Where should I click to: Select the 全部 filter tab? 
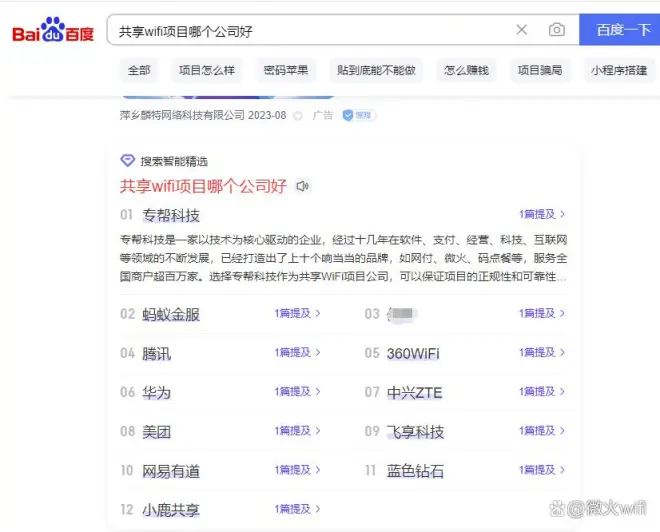point(139,70)
